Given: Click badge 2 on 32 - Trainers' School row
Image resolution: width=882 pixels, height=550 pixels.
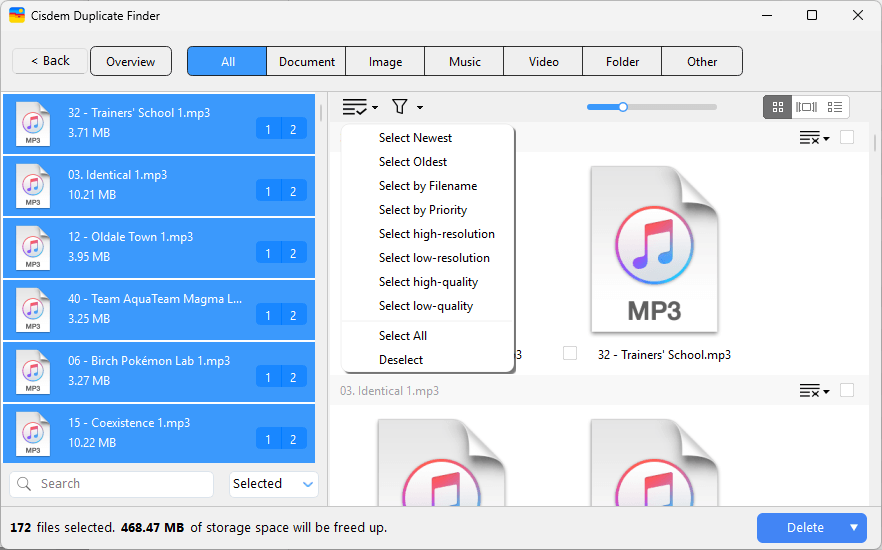Looking at the screenshot, I should [x=294, y=129].
